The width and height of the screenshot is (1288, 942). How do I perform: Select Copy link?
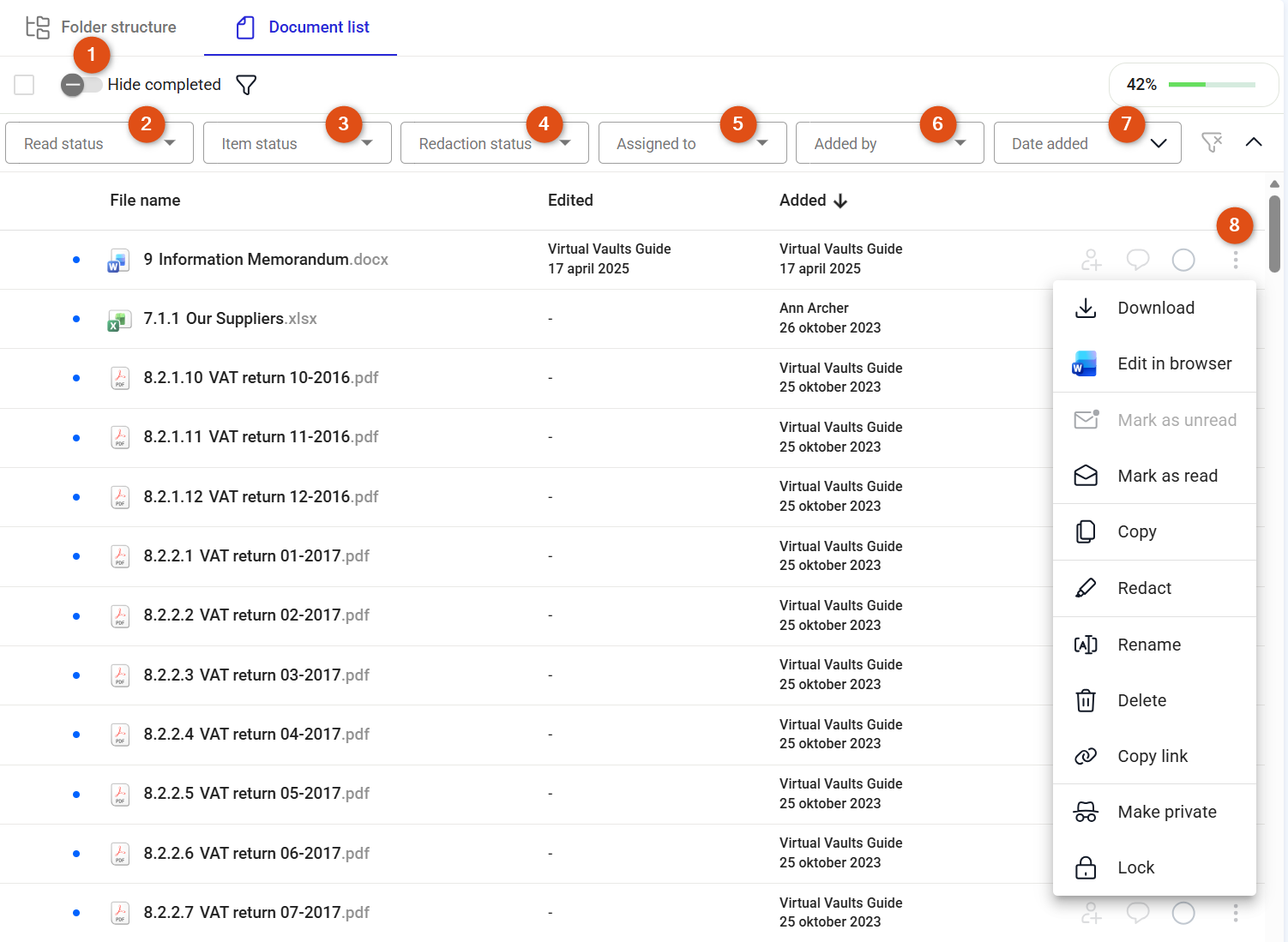pos(1154,756)
